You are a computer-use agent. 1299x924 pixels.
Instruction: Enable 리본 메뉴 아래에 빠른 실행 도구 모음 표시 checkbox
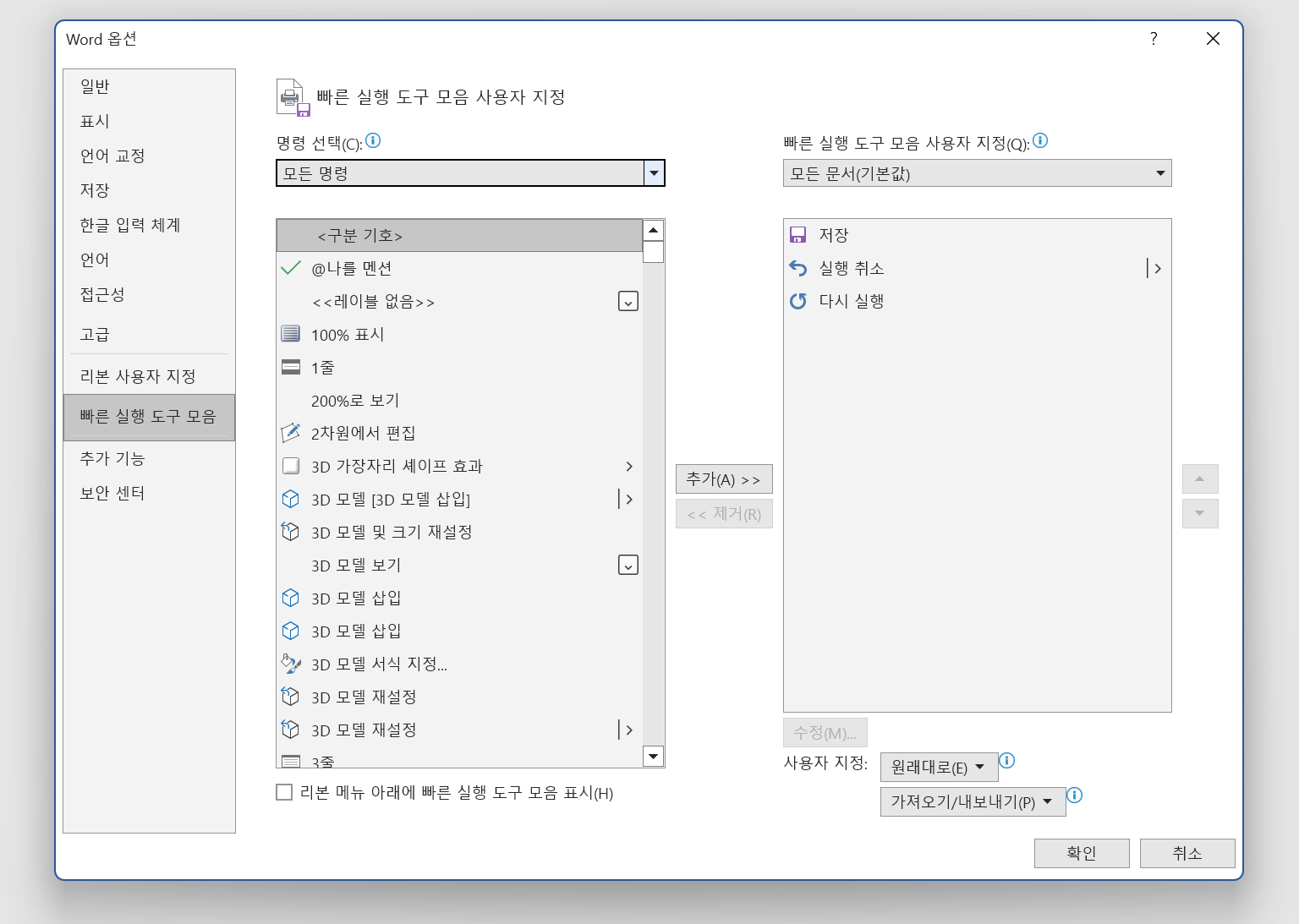284,792
